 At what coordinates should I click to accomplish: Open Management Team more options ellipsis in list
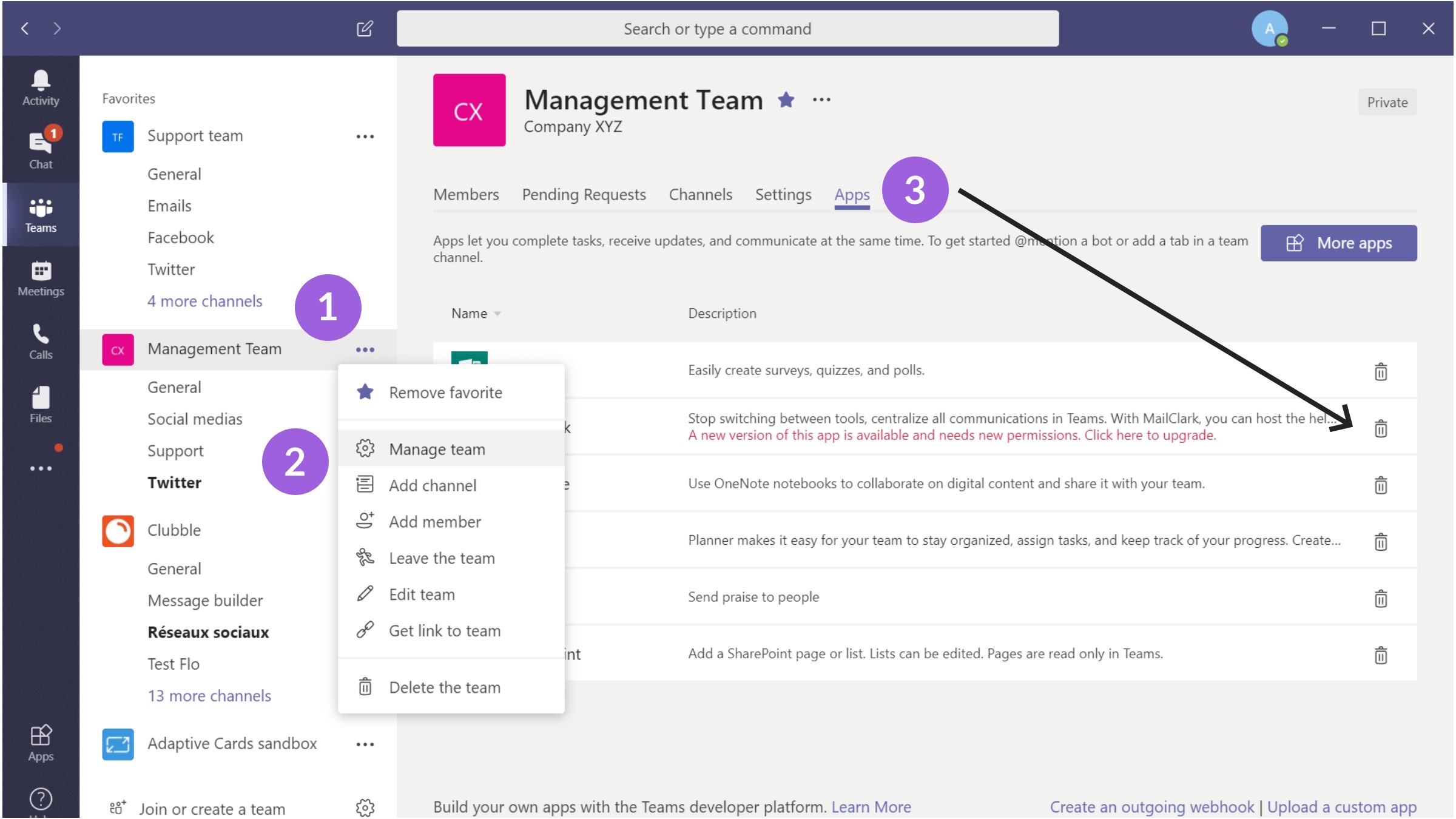click(x=365, y=349)
